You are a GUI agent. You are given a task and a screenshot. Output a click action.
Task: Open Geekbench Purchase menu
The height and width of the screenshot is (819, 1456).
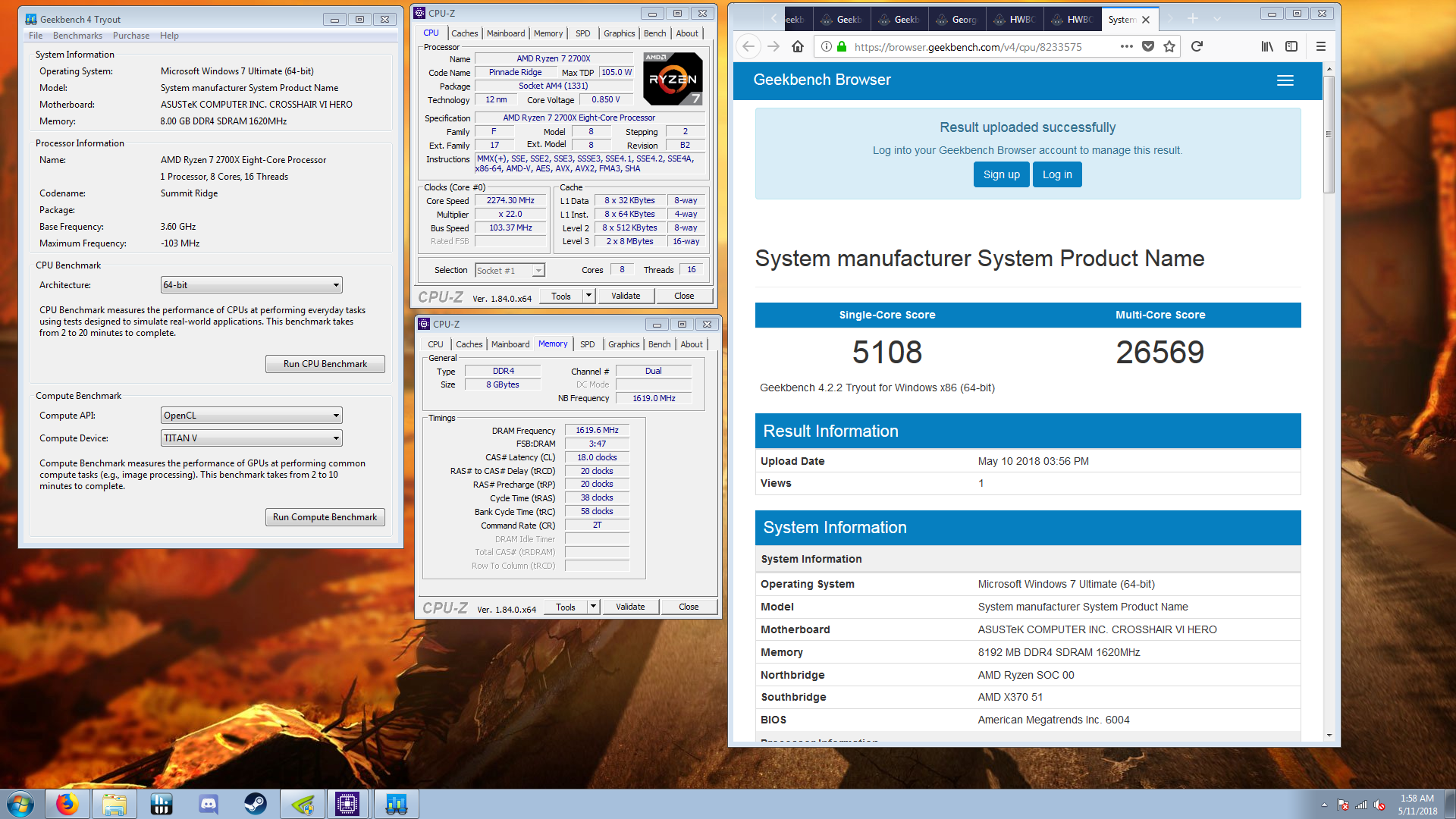coord(131,36)
